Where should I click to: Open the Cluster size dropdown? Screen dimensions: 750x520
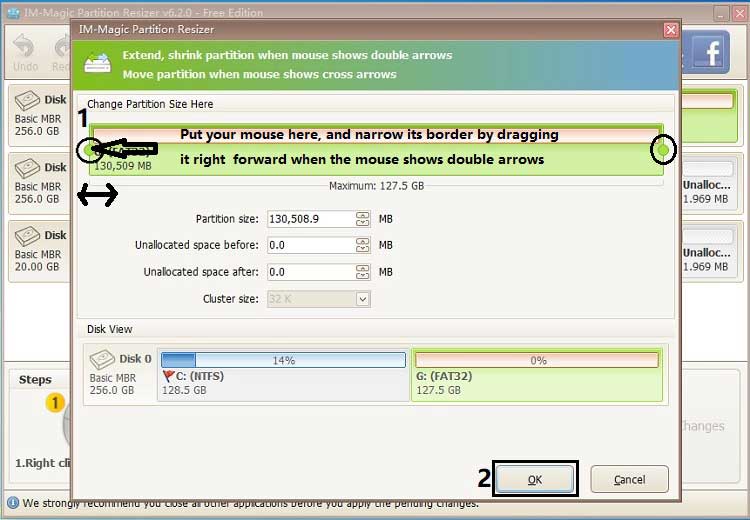tap(363, 298)
